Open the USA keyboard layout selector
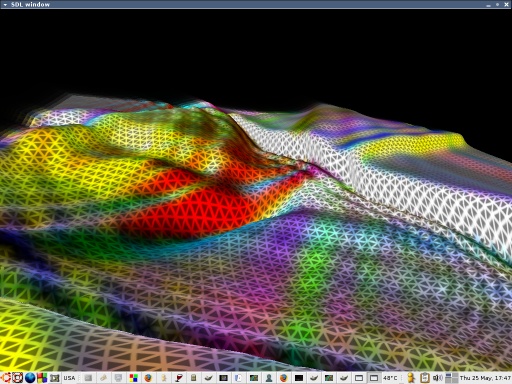This screenshot has height=384, width=512. 69,378
